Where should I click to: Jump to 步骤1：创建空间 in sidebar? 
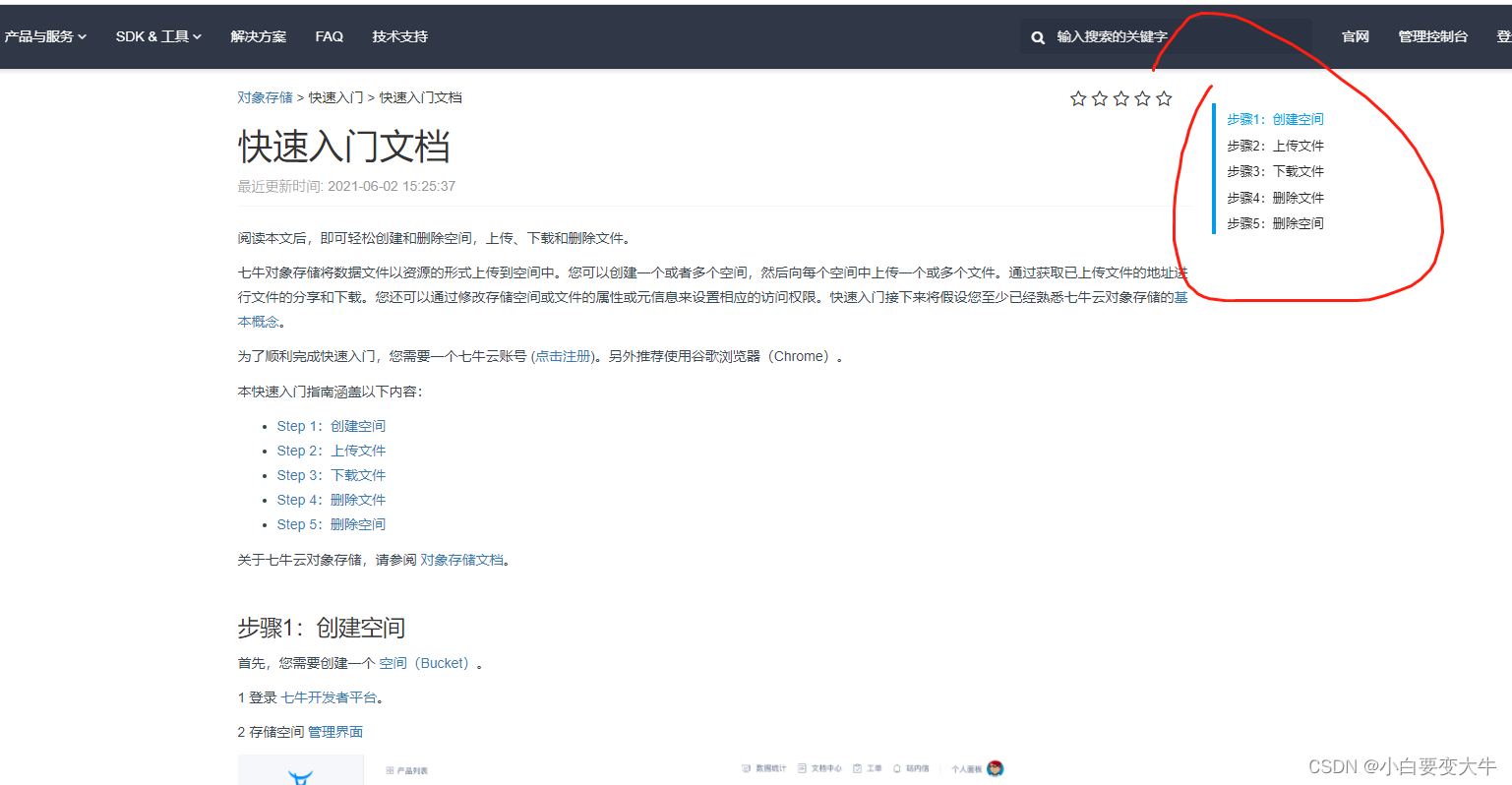pos(1275,119)
